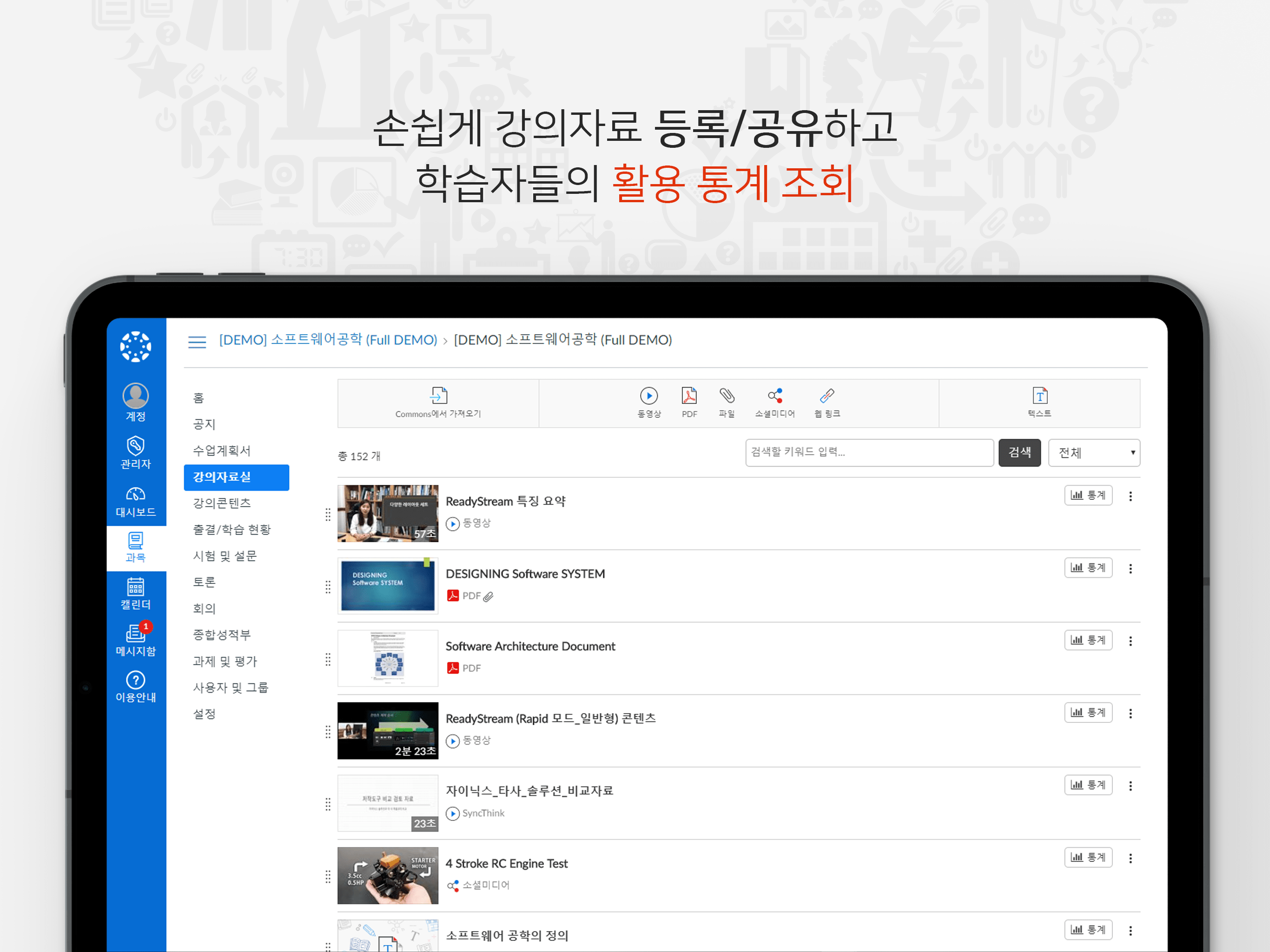Open 4 Stroke RC Engine Test thumbnail
1270x952 pixels.
point(388,875)
